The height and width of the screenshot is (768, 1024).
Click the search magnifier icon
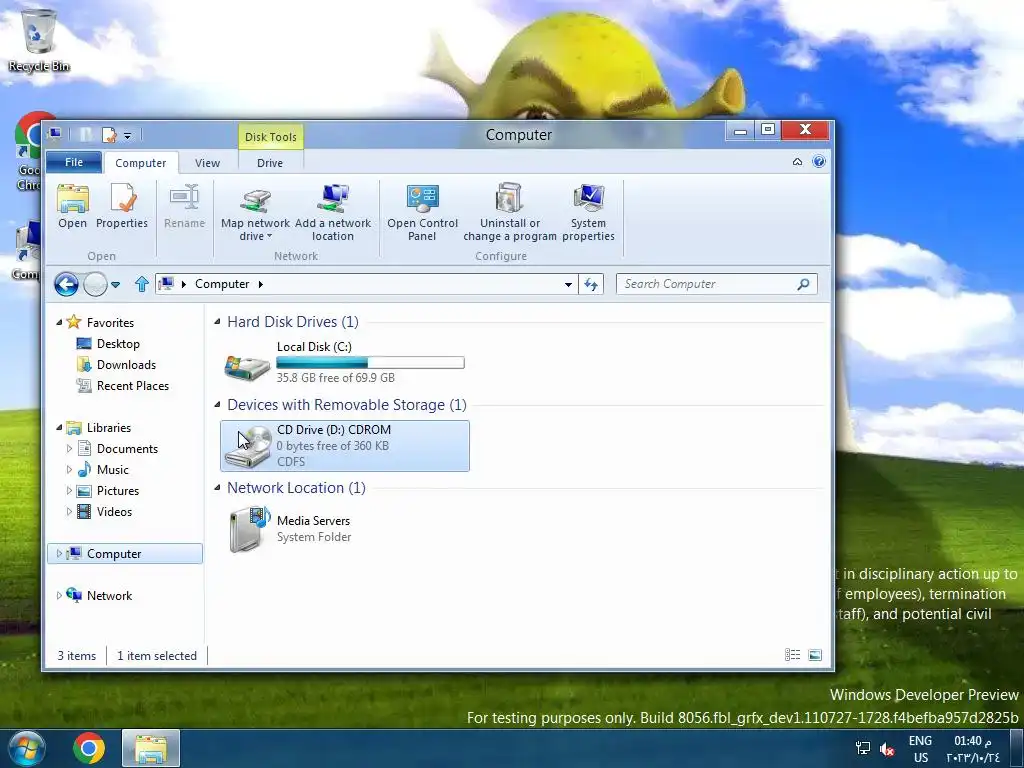pyautogui.click(x=803, y=284)
